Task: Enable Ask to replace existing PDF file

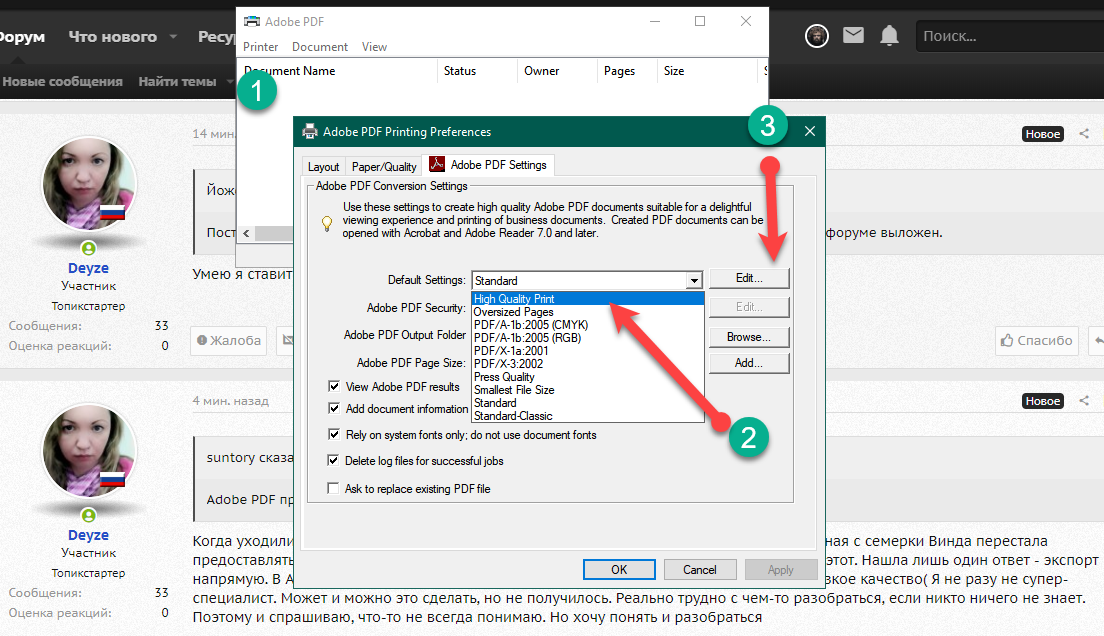Action: point(334,488)
